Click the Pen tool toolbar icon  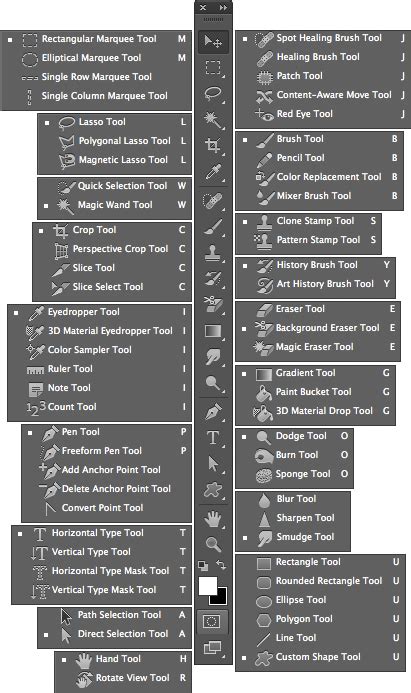(x=213, y=412)
